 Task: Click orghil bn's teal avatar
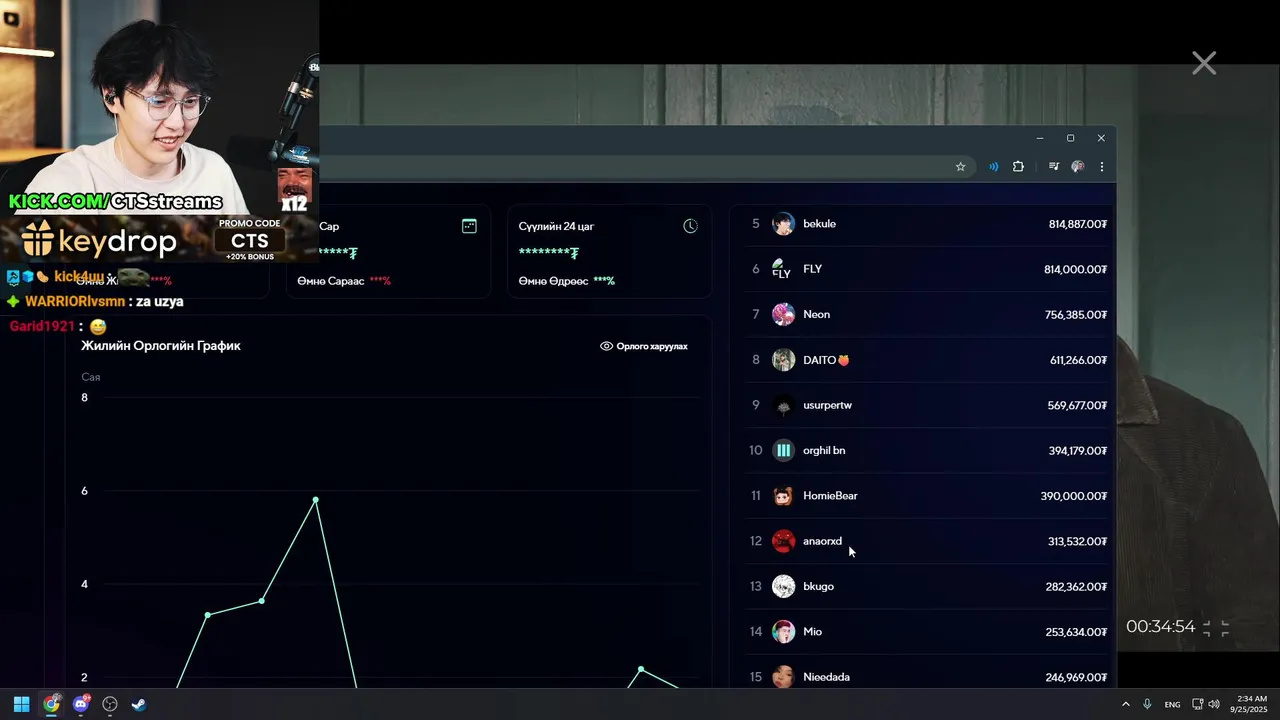click(783, 450)
